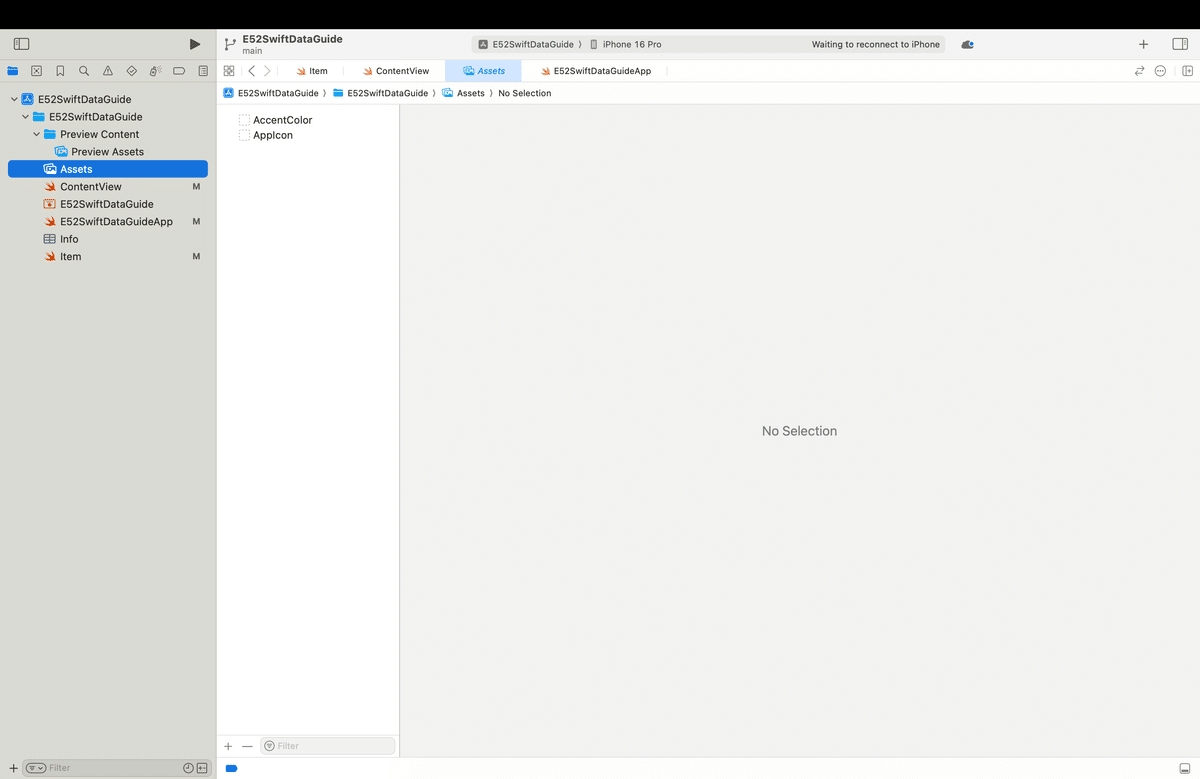Open the Breakpoint navigator icon
Screen dimensions: 1200x779
179,71
